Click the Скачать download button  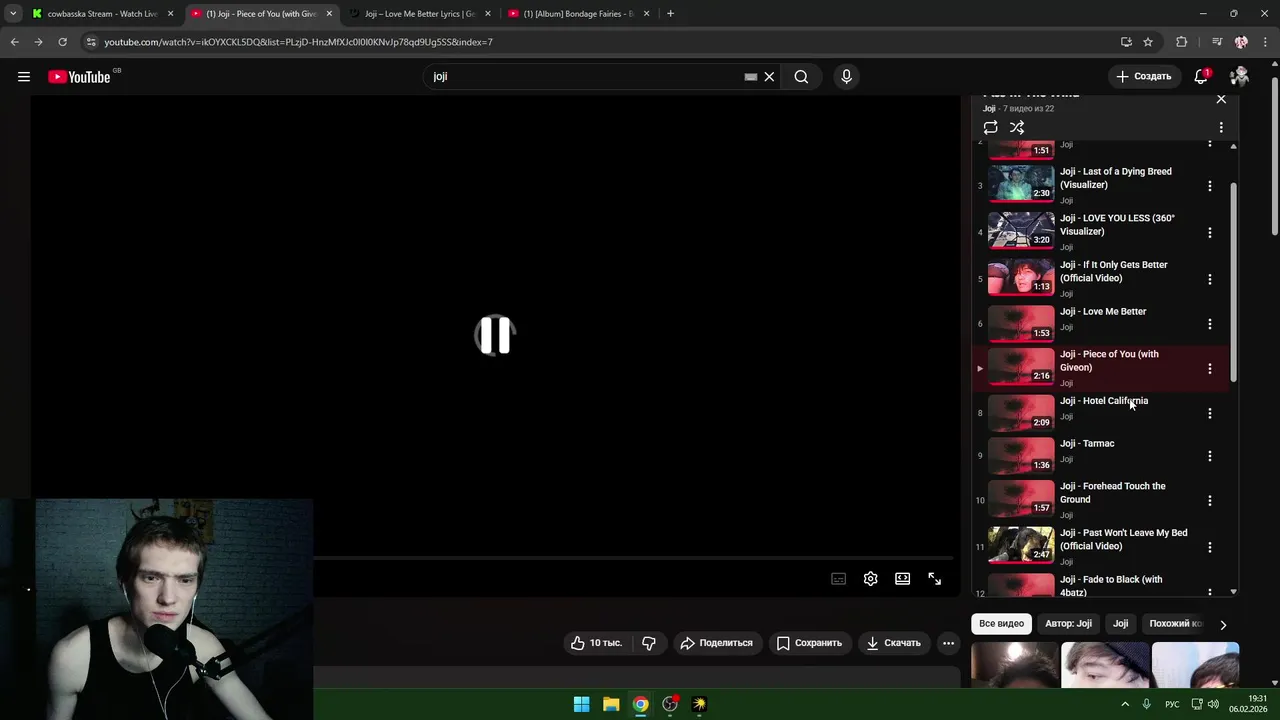[x=894, y=643]
